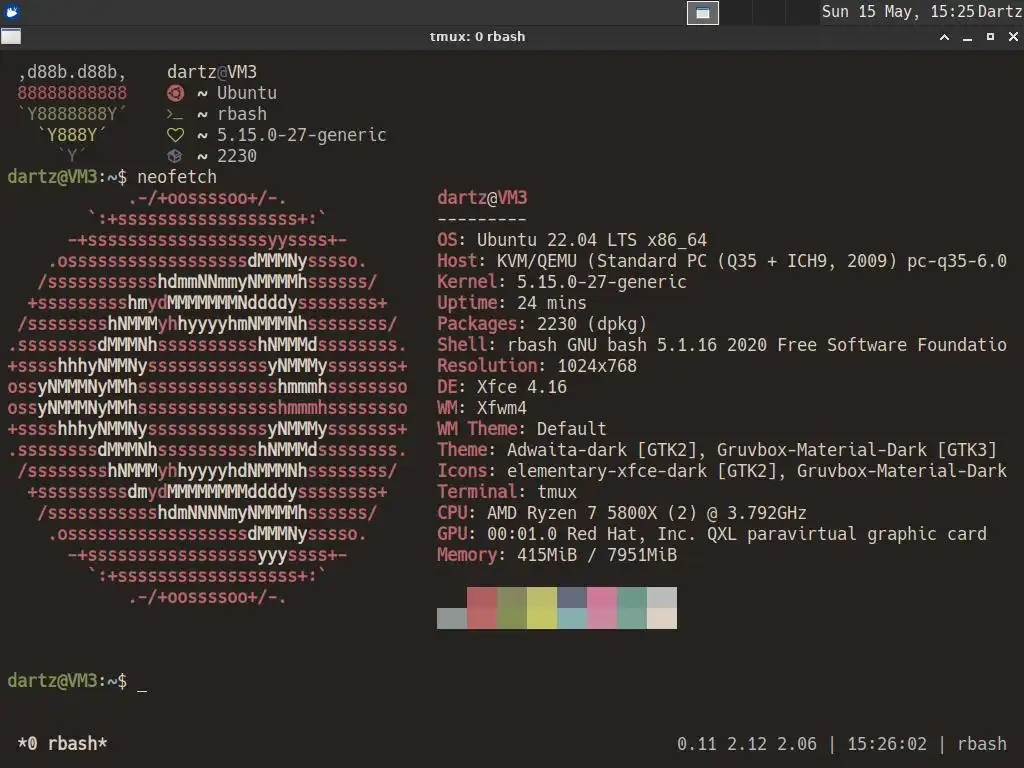Click the Icons: elementary-xfce-dark line

point(722,470)
